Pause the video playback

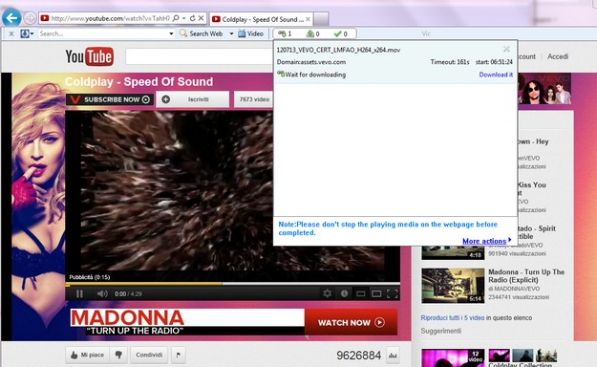[x=79, y=294]
